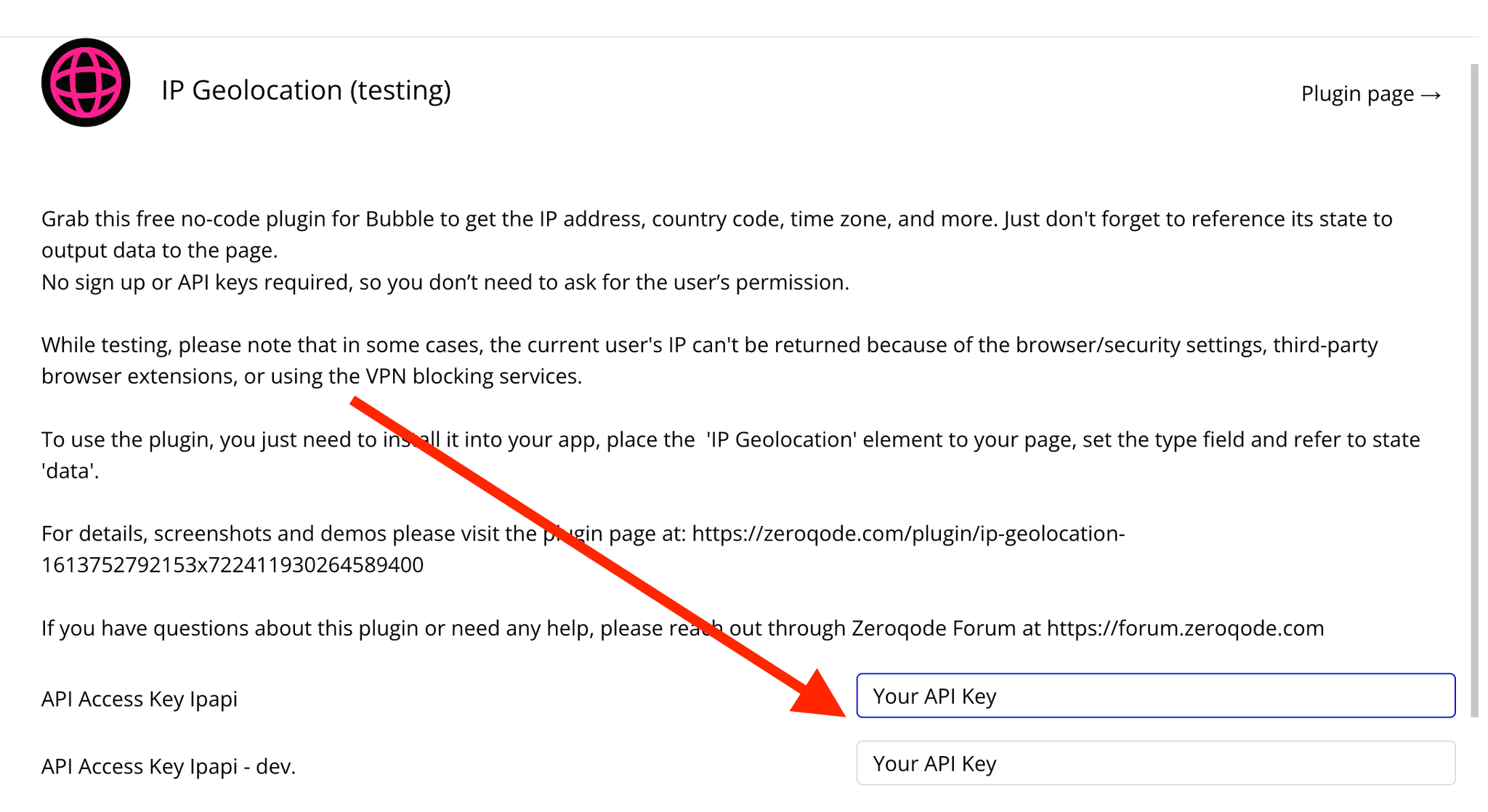The image size is (1488, 812).
Task: Select the API Access Key Ipapi - dev. field
Action: pos(1155,763)
